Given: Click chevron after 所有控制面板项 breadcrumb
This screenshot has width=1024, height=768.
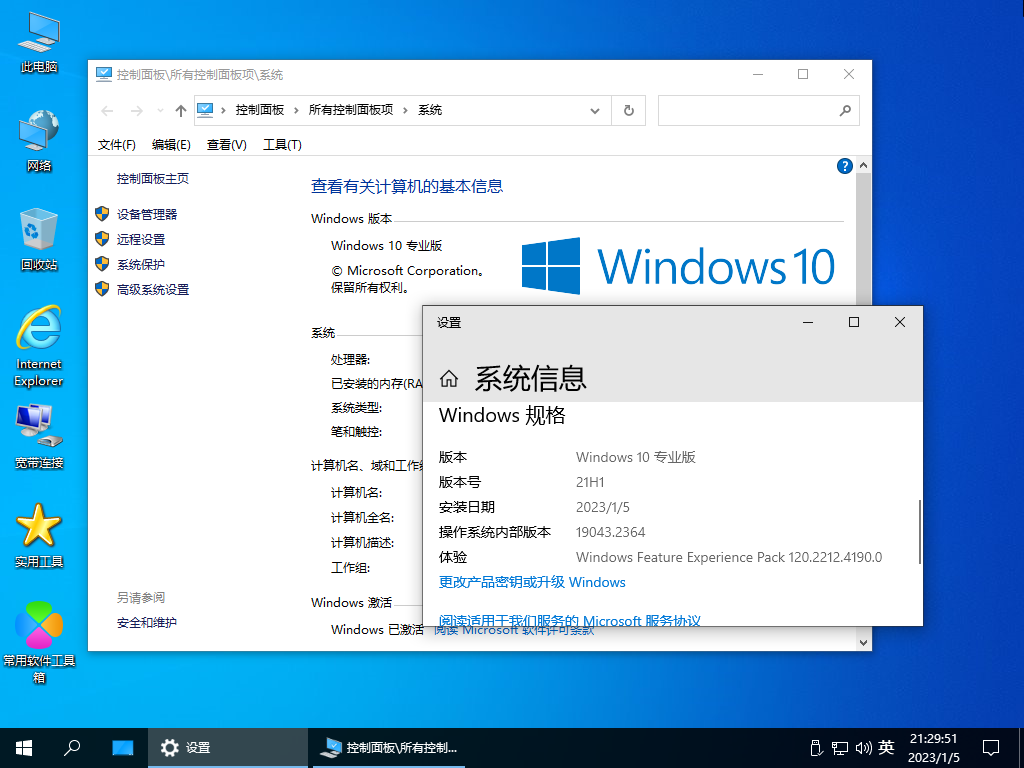Looking at the screenshot, I should click(405, 110).
